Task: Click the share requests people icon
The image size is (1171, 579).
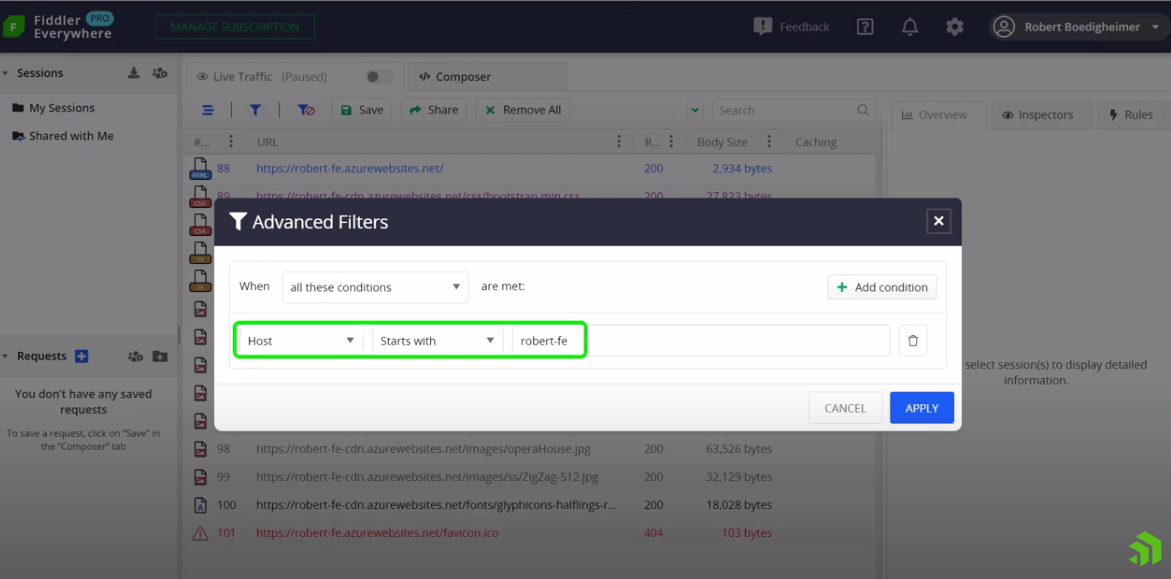Action: (135, 356)
